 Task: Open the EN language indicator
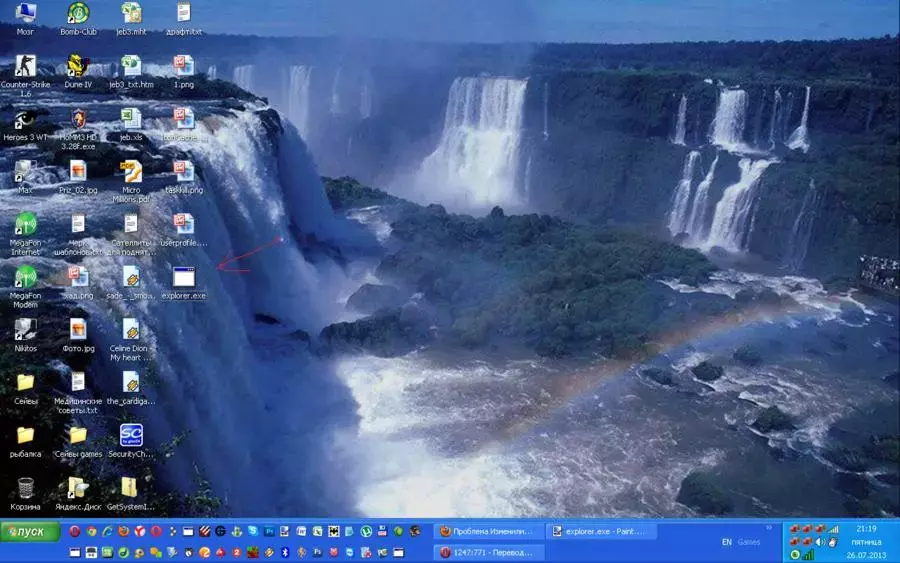727,542
